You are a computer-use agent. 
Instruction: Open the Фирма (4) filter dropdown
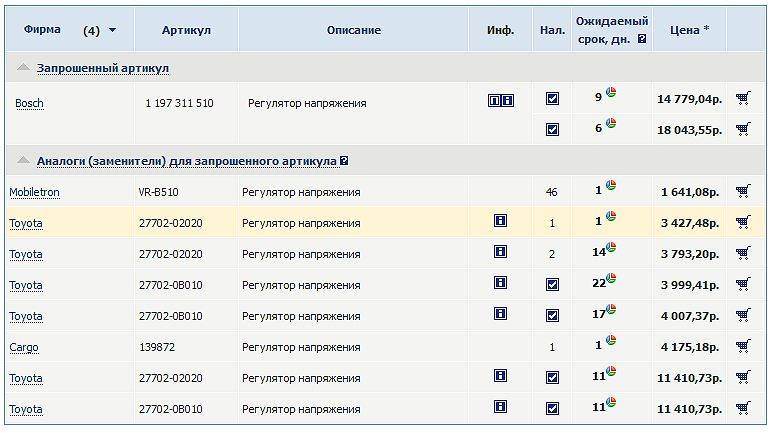pos(112,31)
